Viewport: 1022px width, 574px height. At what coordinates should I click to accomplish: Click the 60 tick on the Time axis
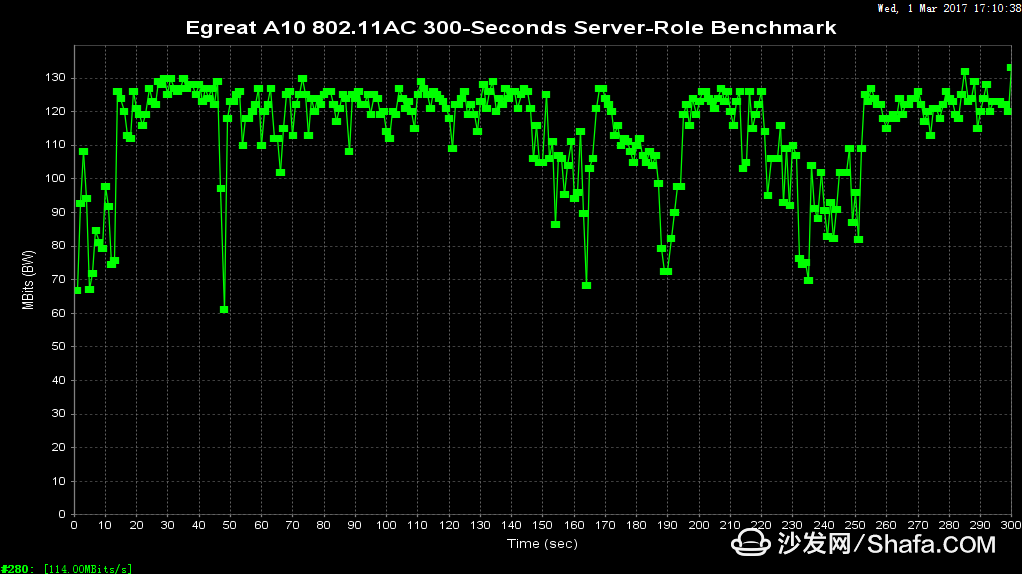(261, 525)
